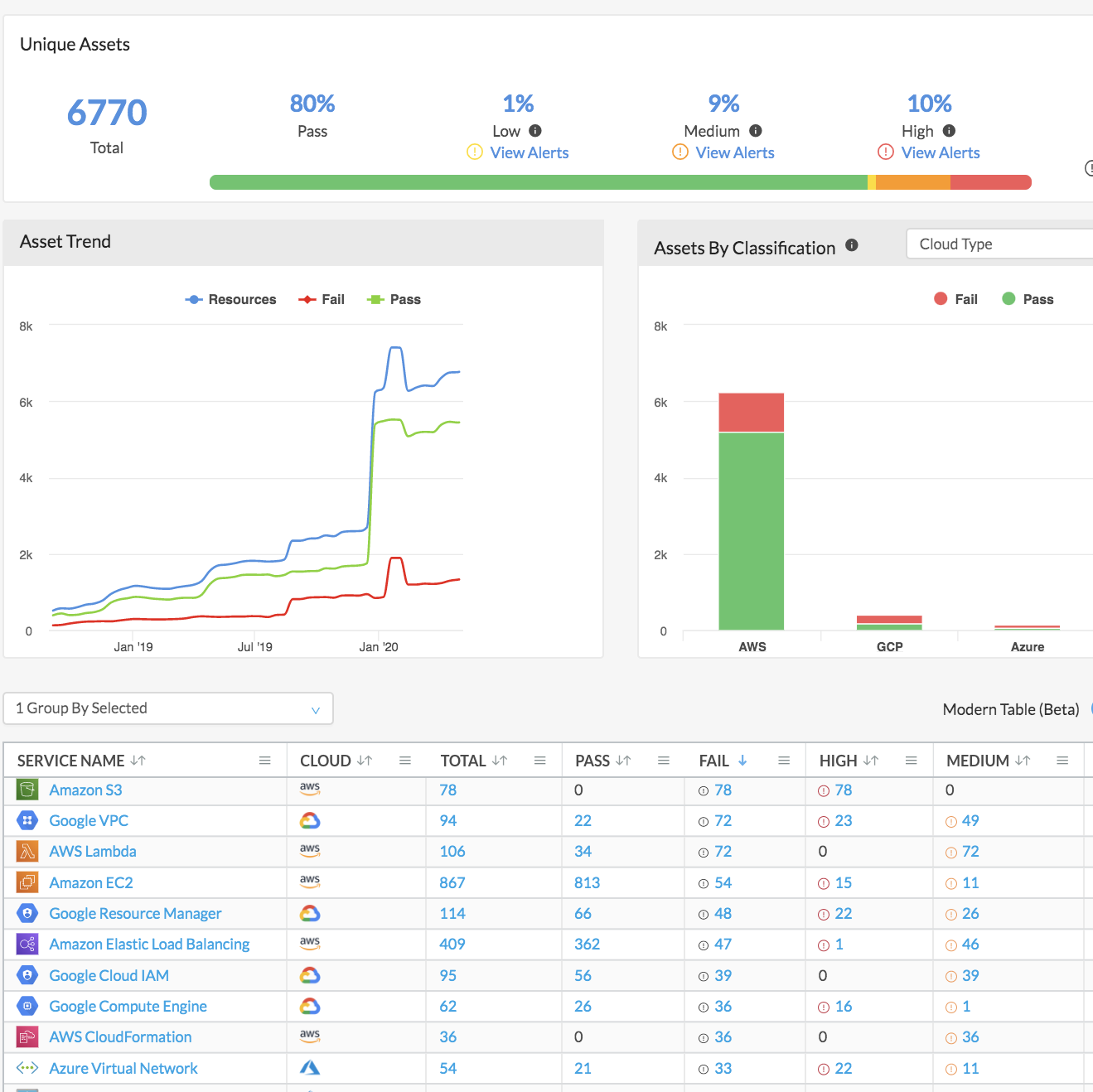The width and height of the screenshot is (1093, 1092).
Task: Open the Amazon S3 service link
Action: coord(85,790)
